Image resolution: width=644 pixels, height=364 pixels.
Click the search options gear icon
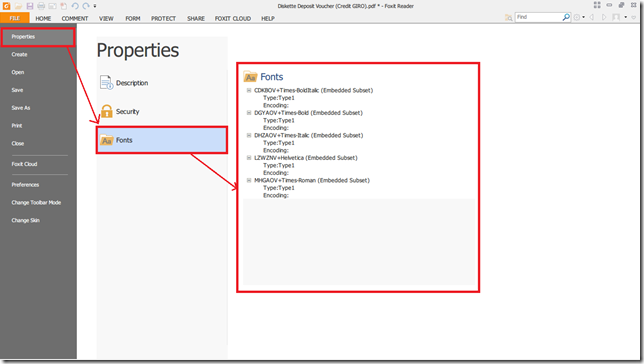(x=577, y=17)
